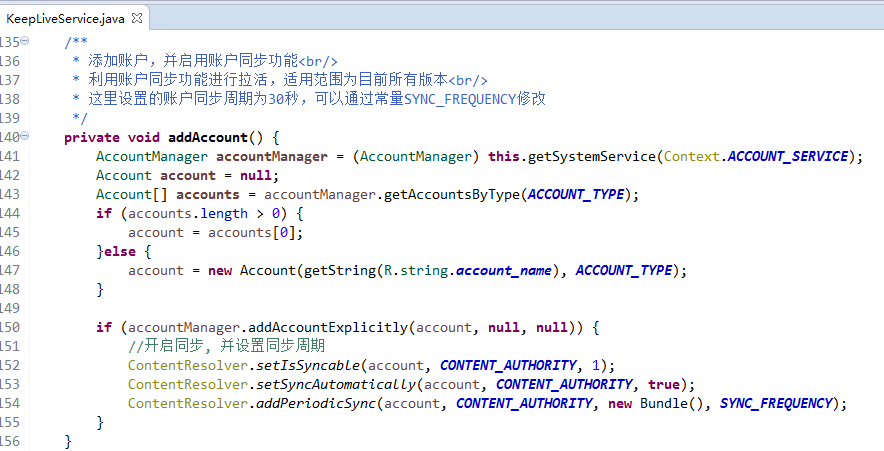The height and width of the screenshot is (451, 884).
Task: Click SYNC_FREQUENCY argument in addPeriodicSync line
Action: coord(775,403)
